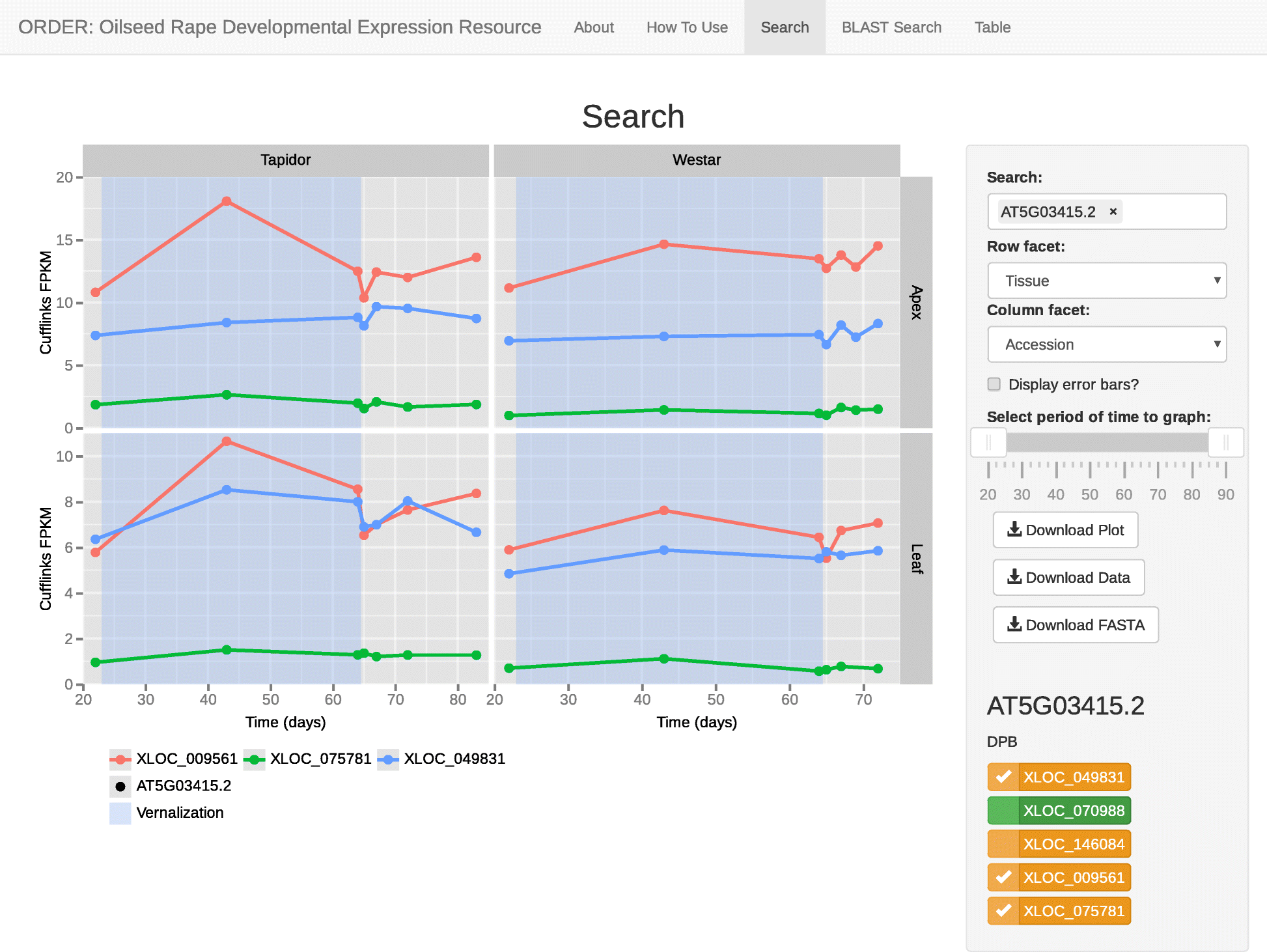
Task: Click the XLOC_049831 blue legend swatch
Action: point(388,759)
